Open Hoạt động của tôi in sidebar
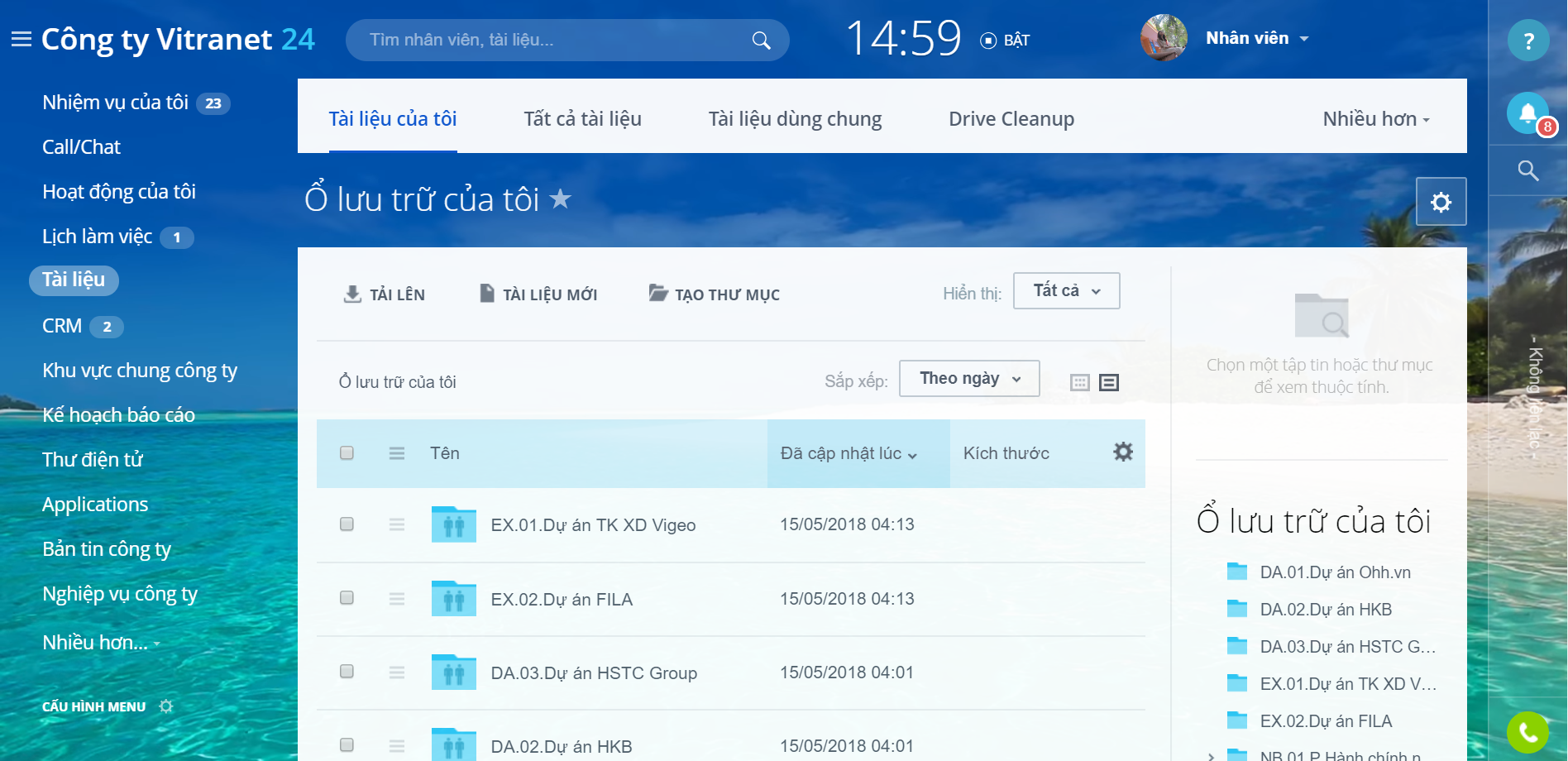Viewport: 1568px width, 761px height. (x=119, y=192)
